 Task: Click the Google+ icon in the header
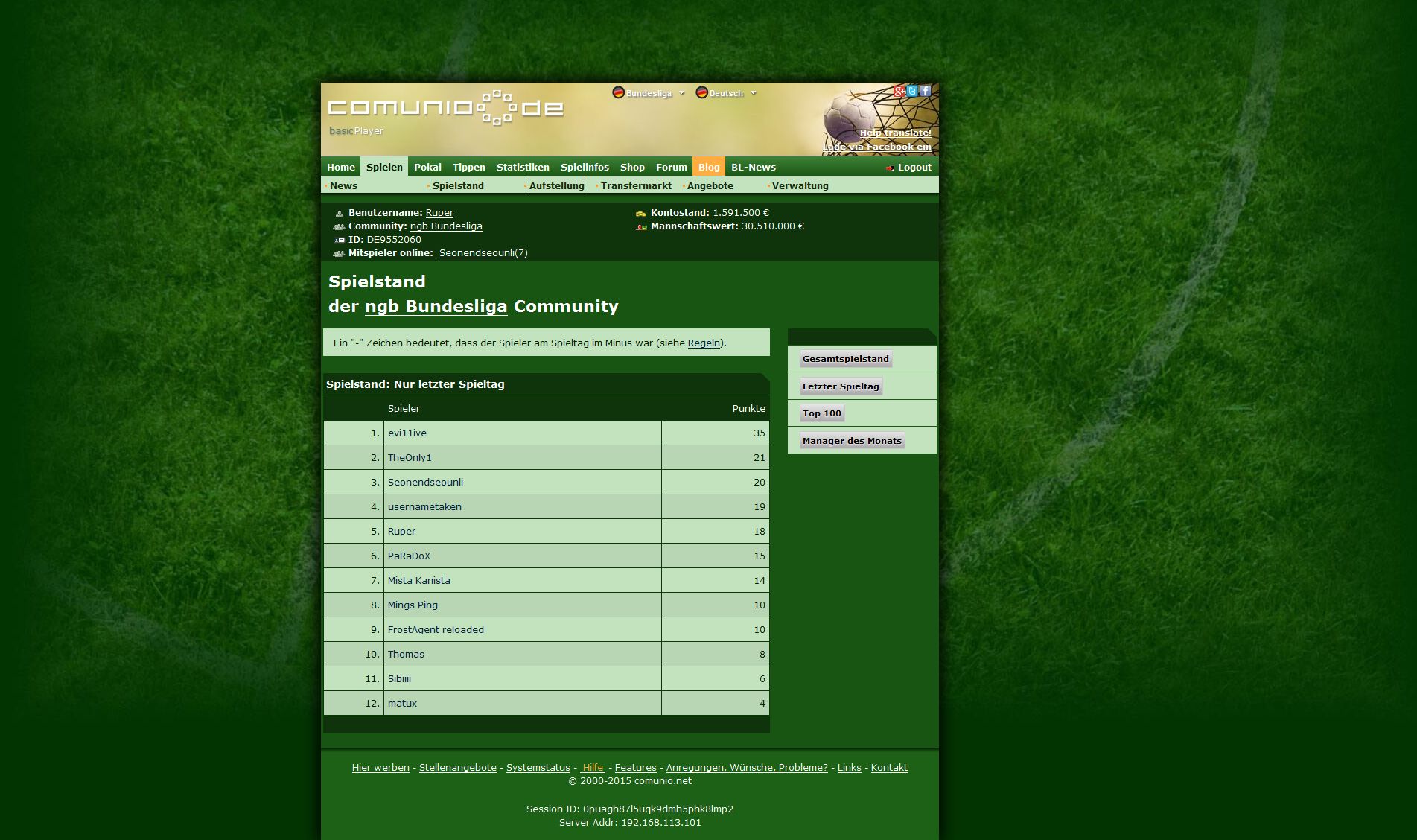pos(899,92)
